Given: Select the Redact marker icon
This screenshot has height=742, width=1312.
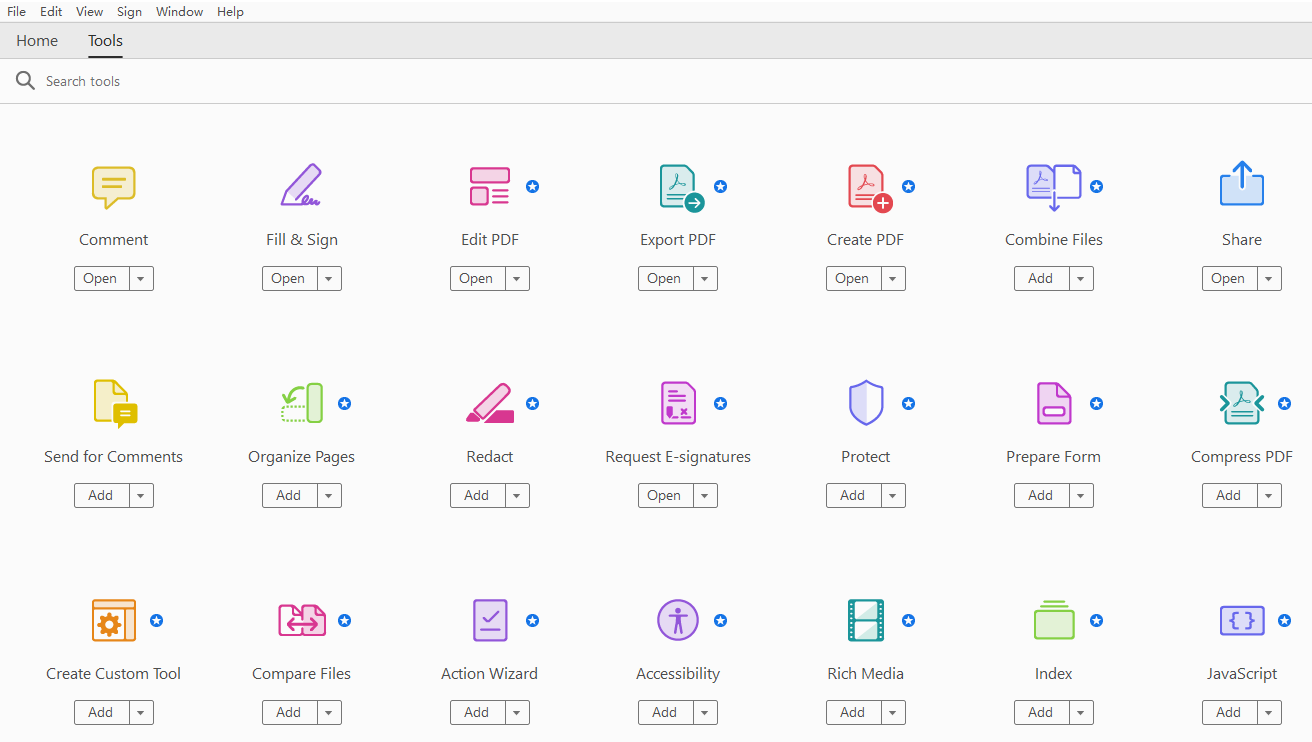Looking at the screenshot, I should pos(490,403).
